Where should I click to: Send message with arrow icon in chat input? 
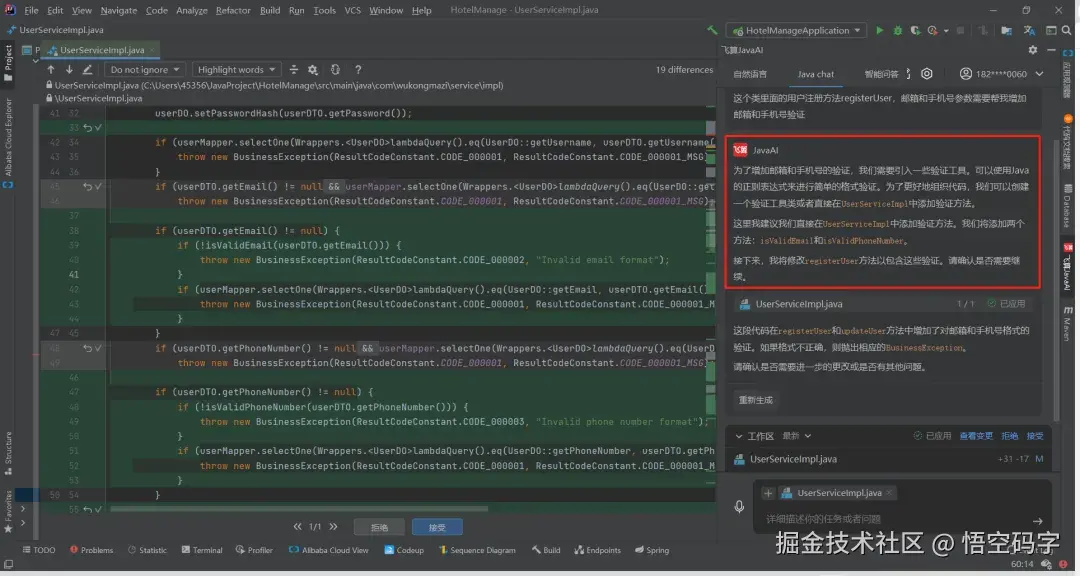pyautogui.click(x=1037, y=521)
